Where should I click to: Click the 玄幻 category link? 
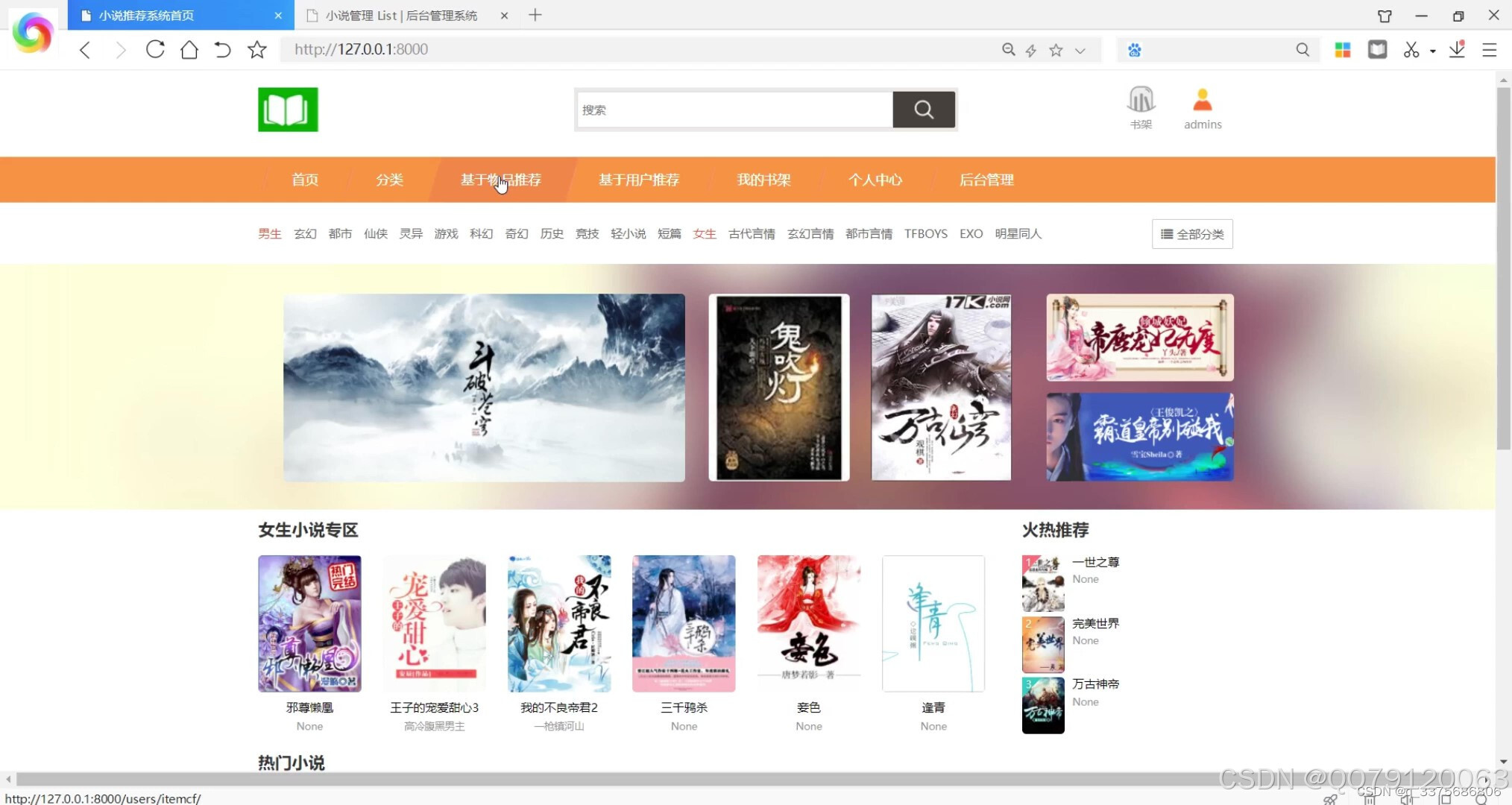click(x=305, y=234)
